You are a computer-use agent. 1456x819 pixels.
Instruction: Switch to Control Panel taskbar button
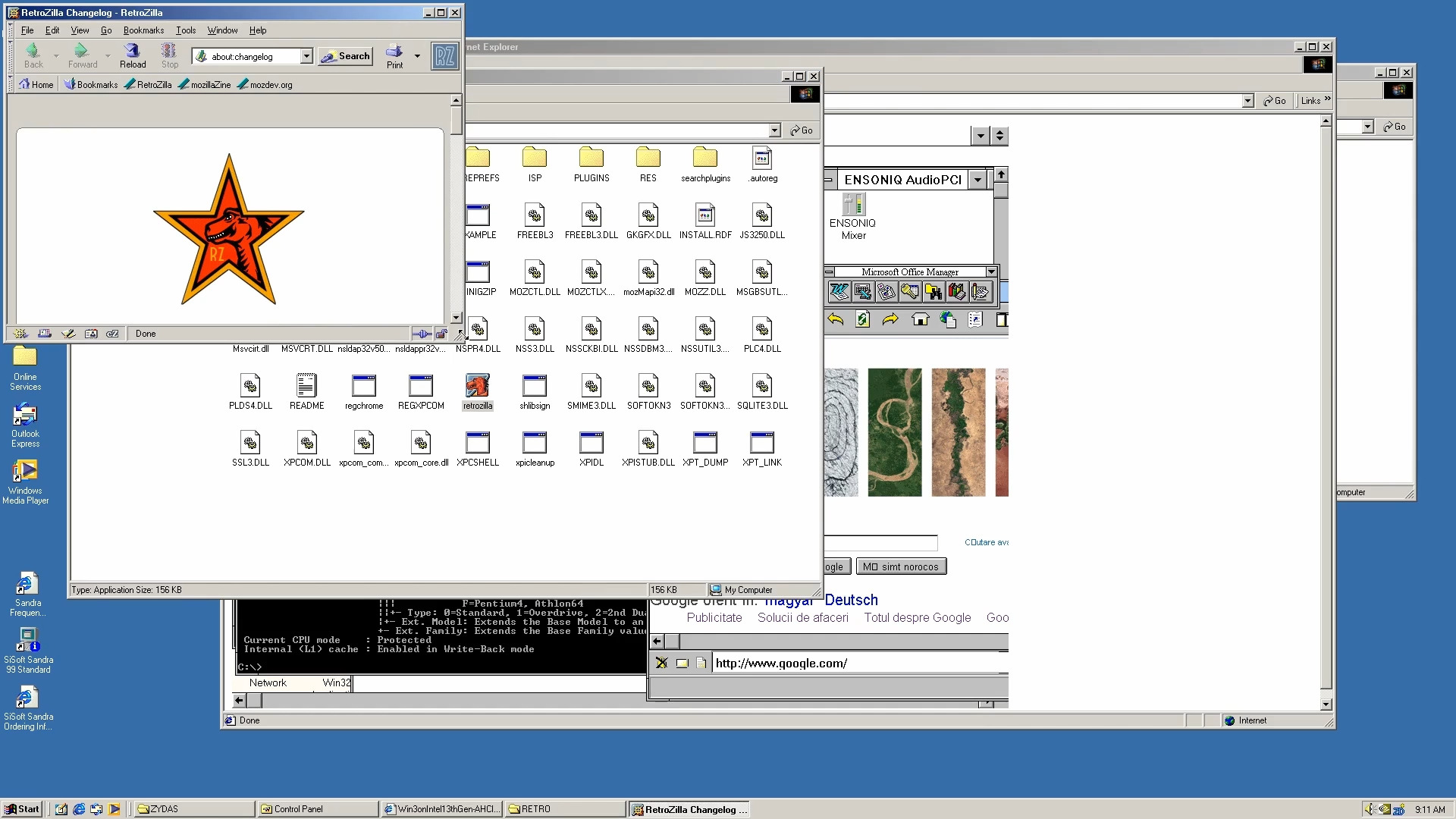[317, 809]
